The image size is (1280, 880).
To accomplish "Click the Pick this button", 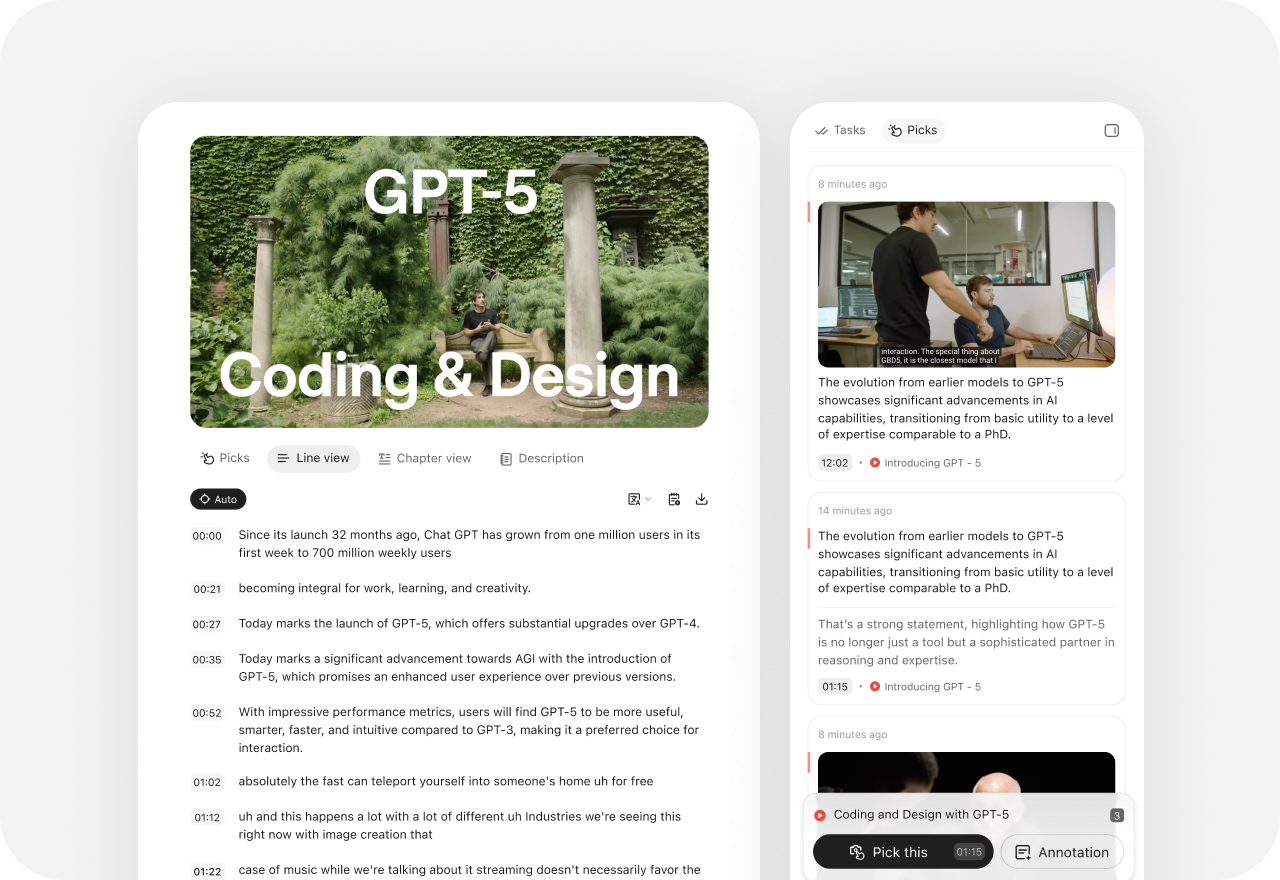I will [x=903, y=852].
